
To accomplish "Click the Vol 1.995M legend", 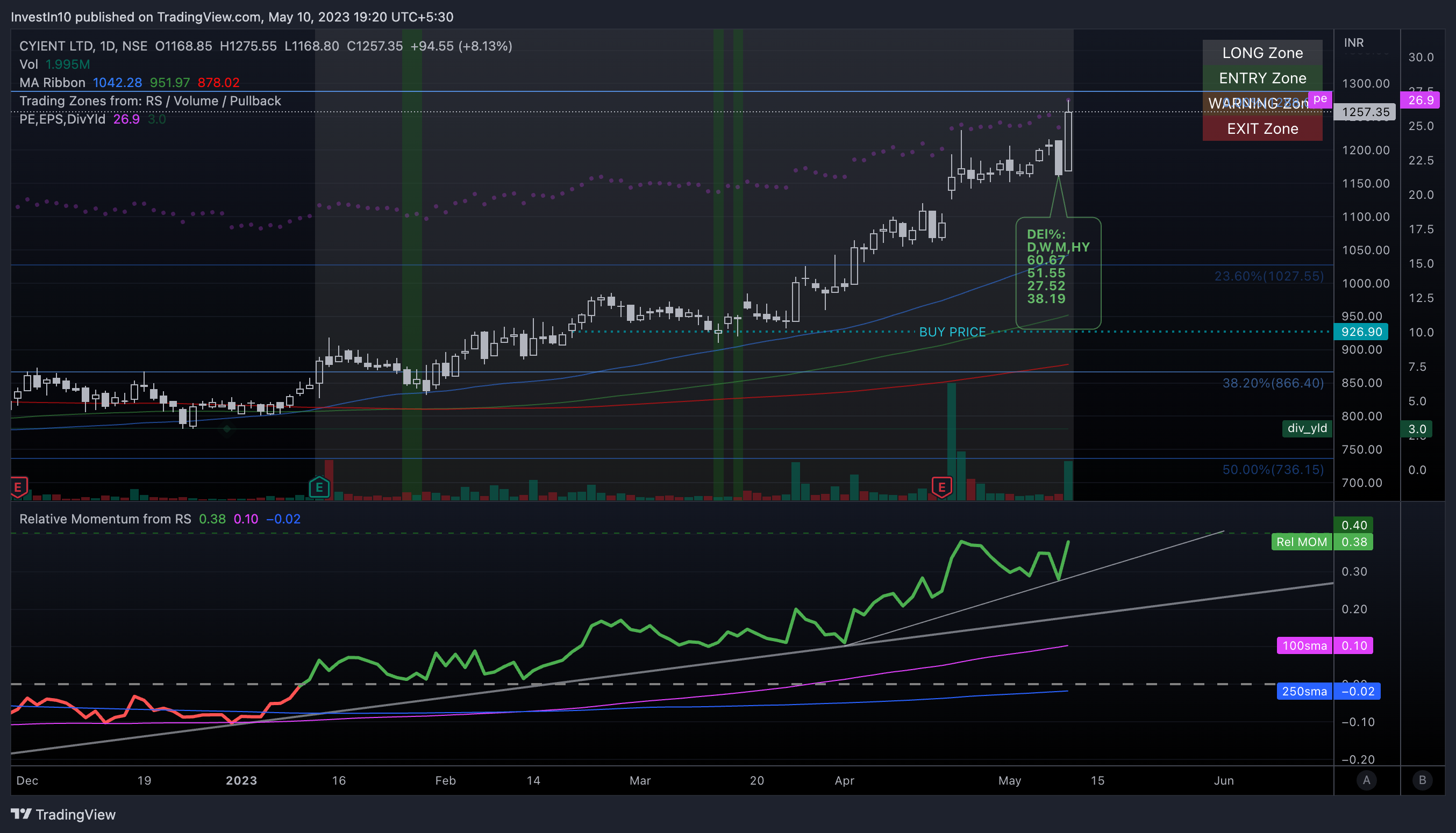I will (x=54, y=64).
